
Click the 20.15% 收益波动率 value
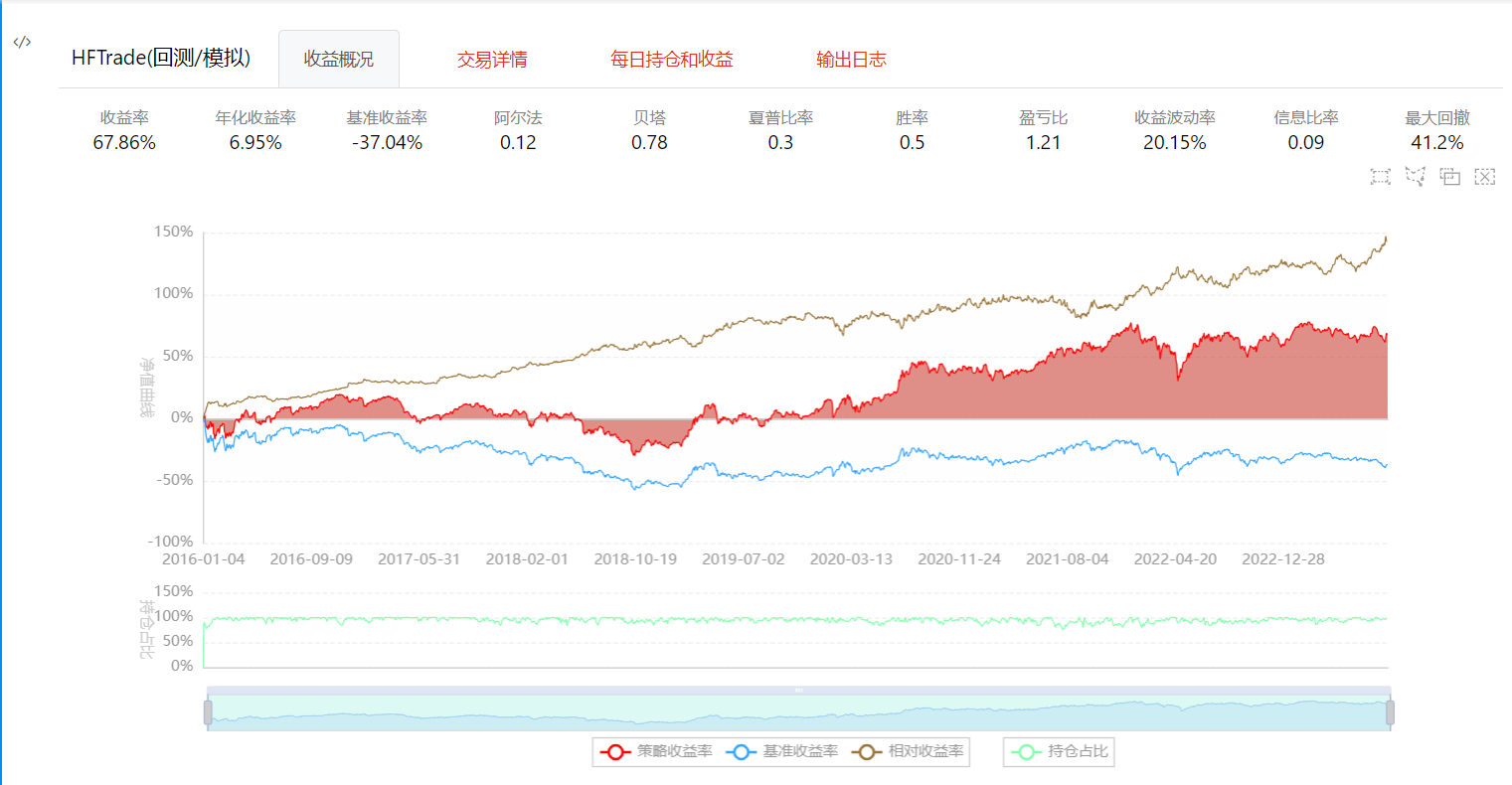click(1174, 143)
